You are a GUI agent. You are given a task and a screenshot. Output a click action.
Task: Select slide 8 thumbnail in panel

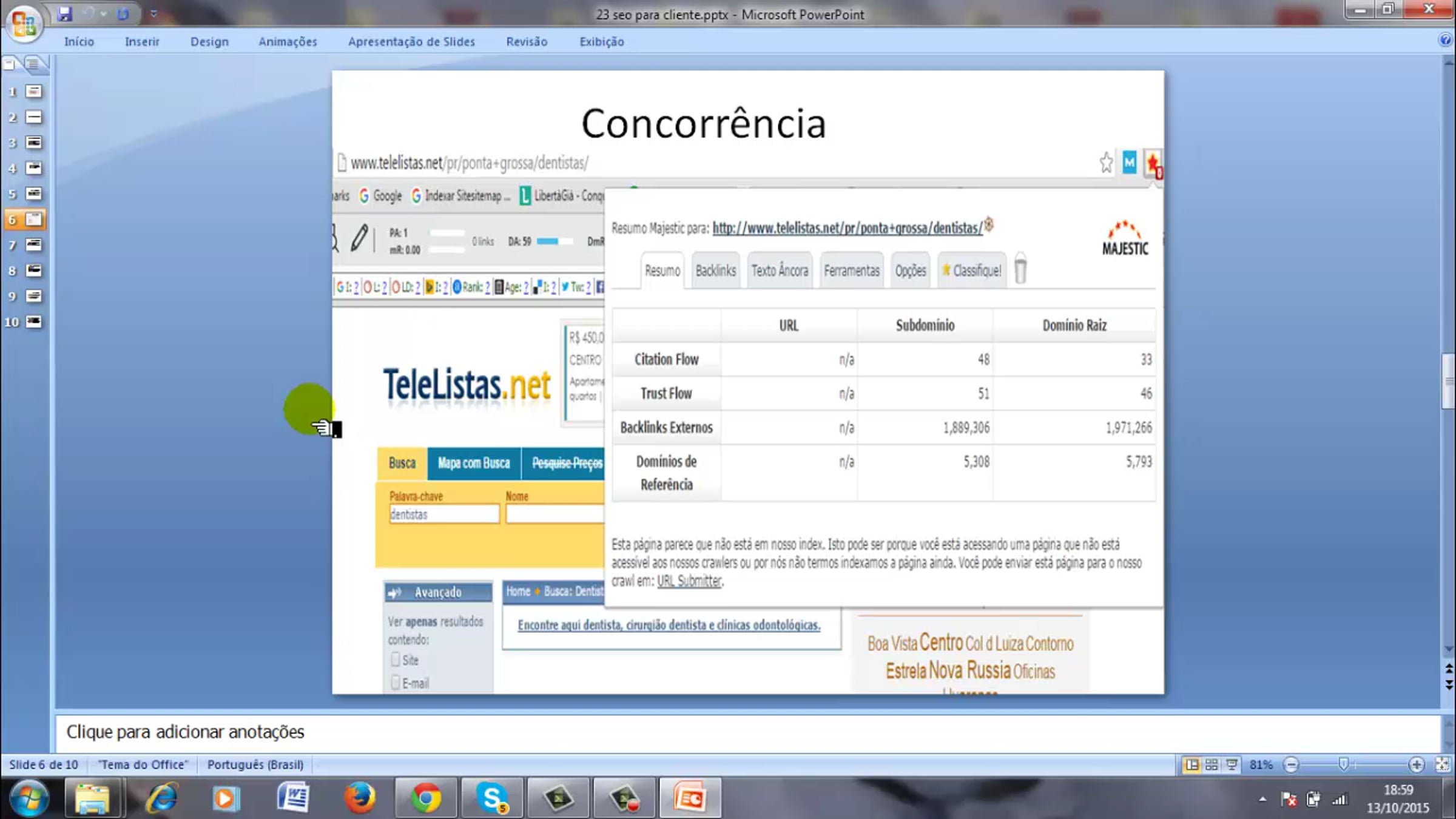[x=34, y=271]
